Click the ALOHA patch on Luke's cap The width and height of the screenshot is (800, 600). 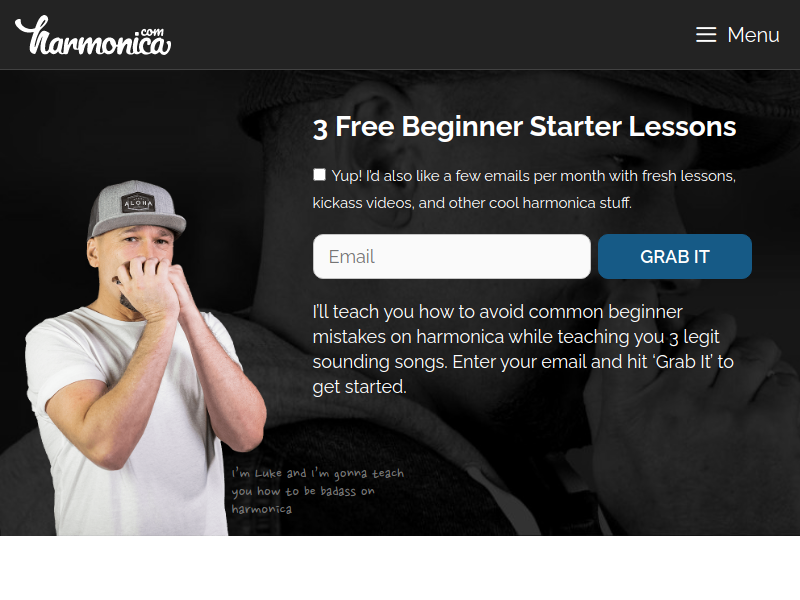138,203
